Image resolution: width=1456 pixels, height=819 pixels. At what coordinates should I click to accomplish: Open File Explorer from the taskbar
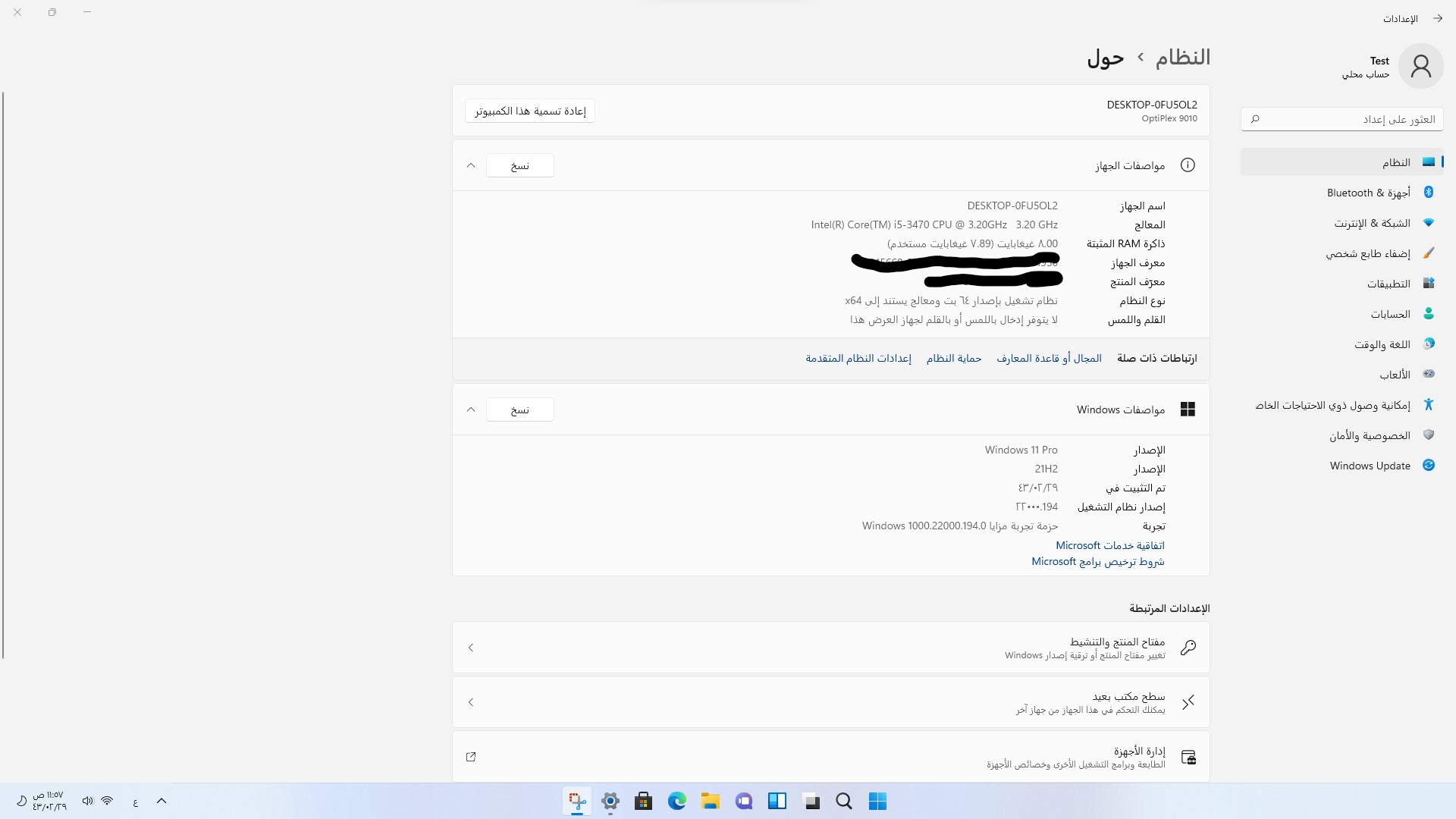[710, 801]
